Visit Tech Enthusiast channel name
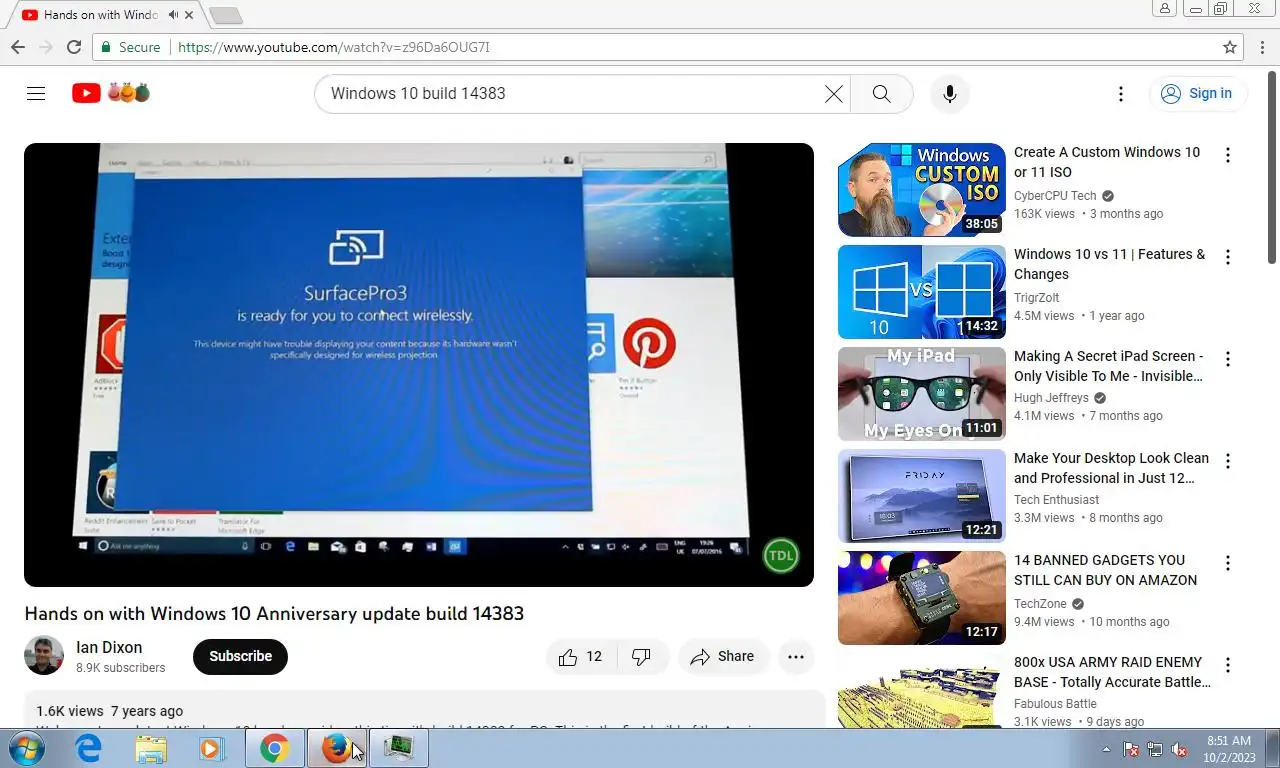The width and height of the screenshot is (1280, 768). point(1056,500)
